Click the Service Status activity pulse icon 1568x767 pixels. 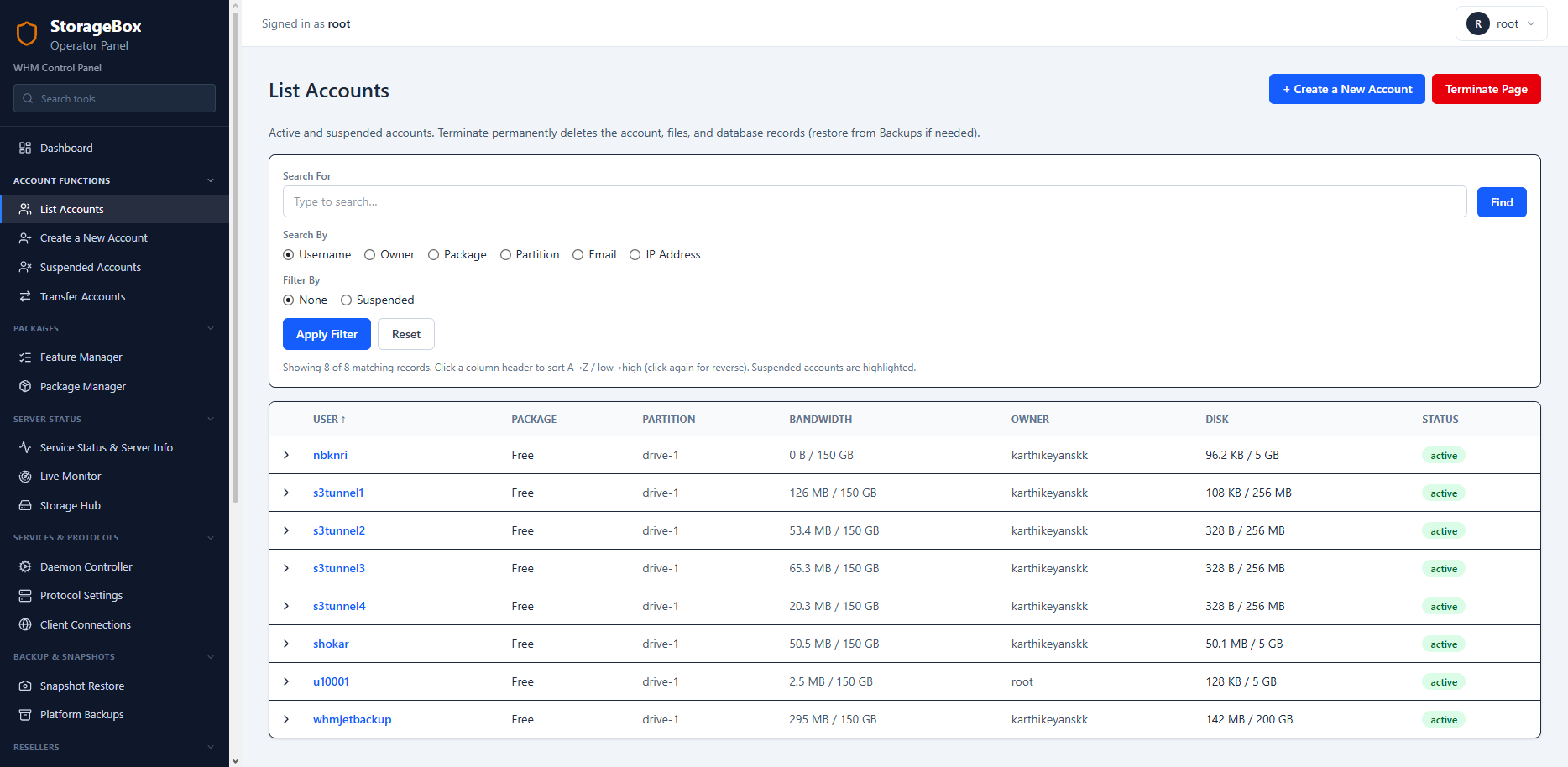pyautogui.click(x=25, y=447)
